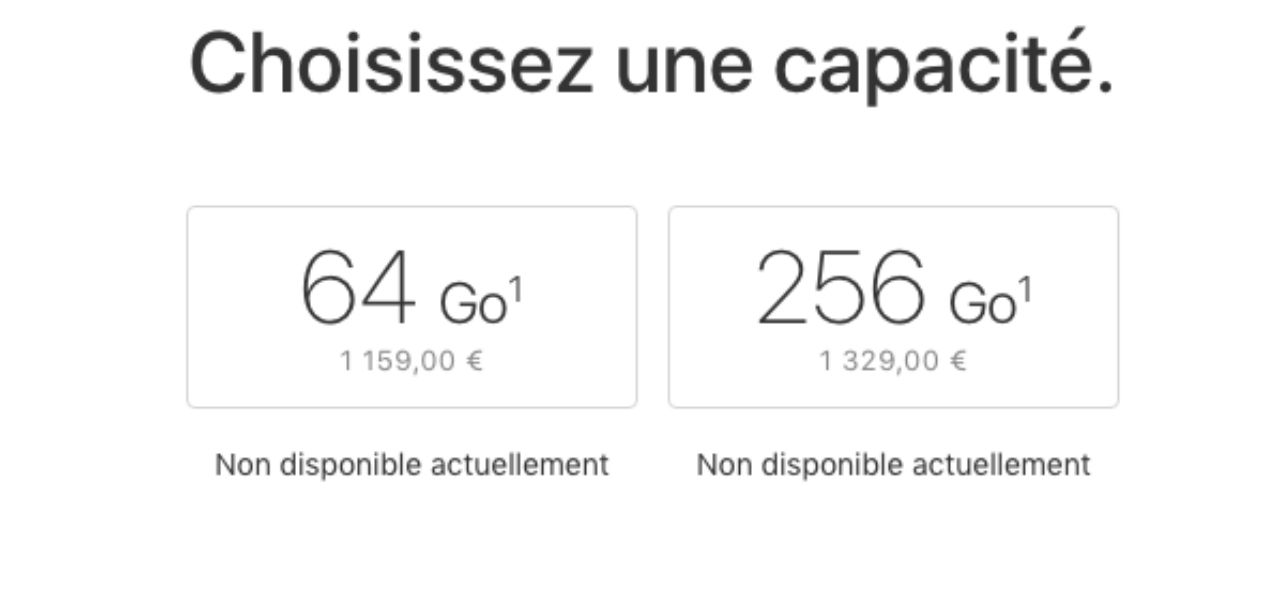Click the large '64' number
The width and height of the screenshot is (1280, 612).
click(x=357, y=289)
